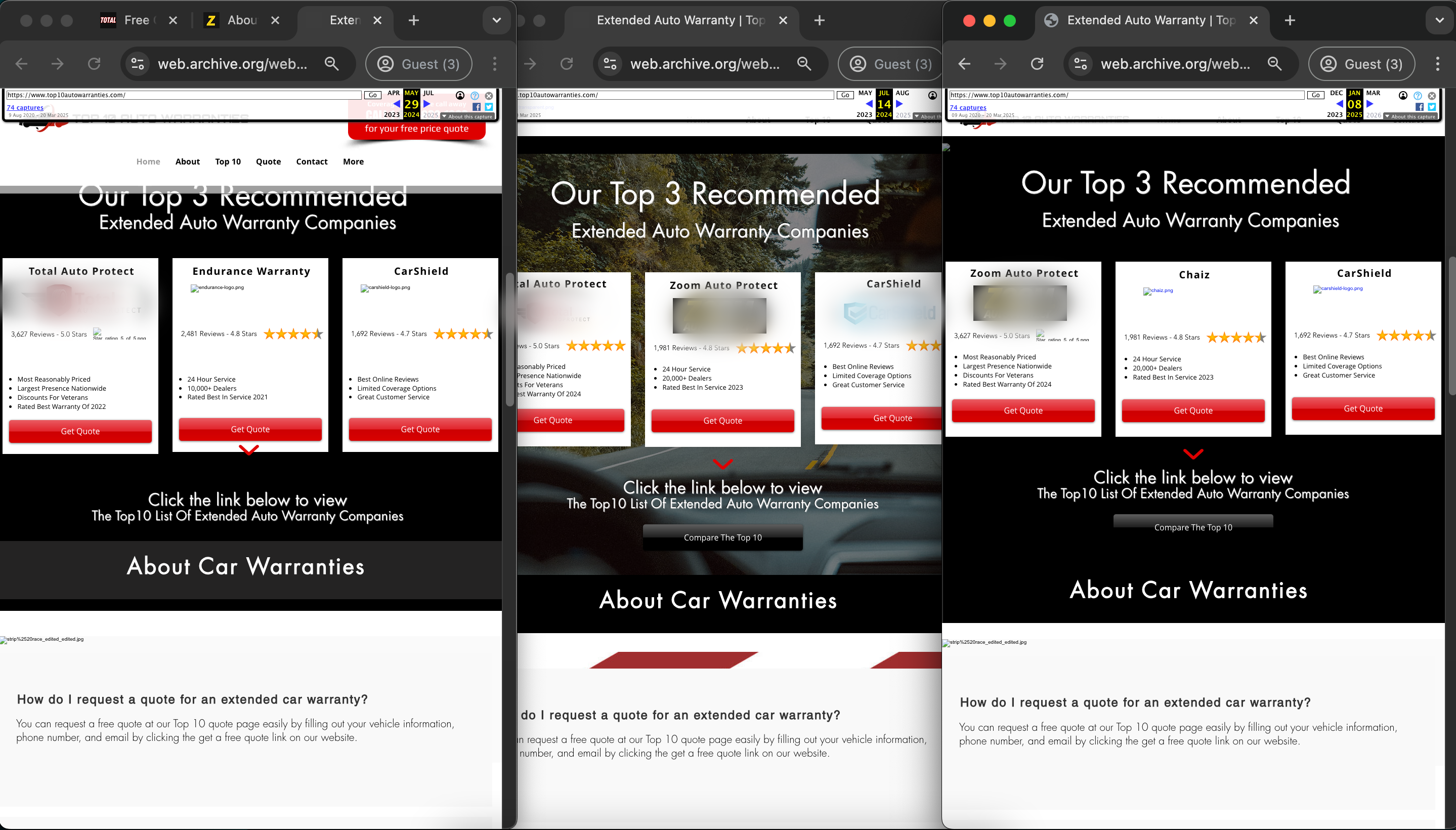Click the zoom magnifier in the middle window's address bar
Image resolution: width=1456 pixels, height=830 pixels.
point(804,64)
